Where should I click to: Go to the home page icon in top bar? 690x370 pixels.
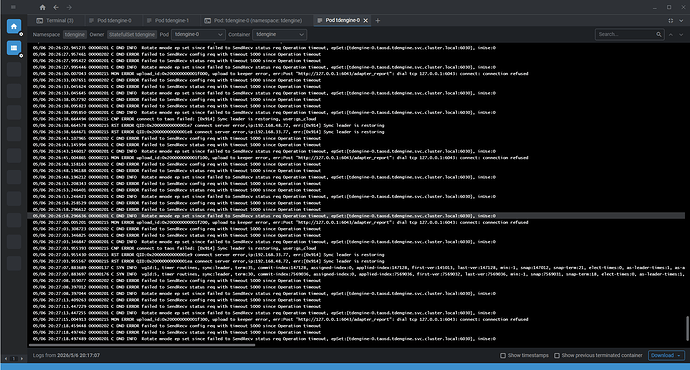coord(42,7)
